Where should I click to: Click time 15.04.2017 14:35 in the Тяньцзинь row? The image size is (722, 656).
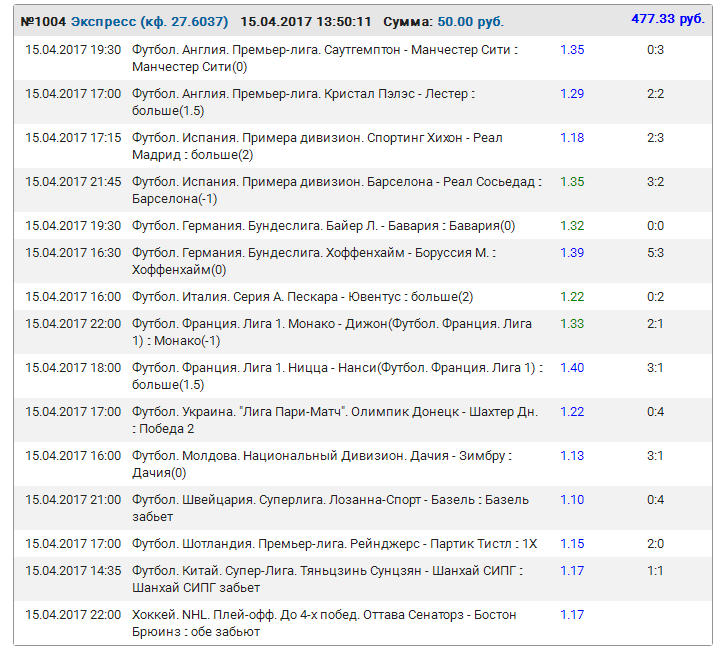pos(73,571)
